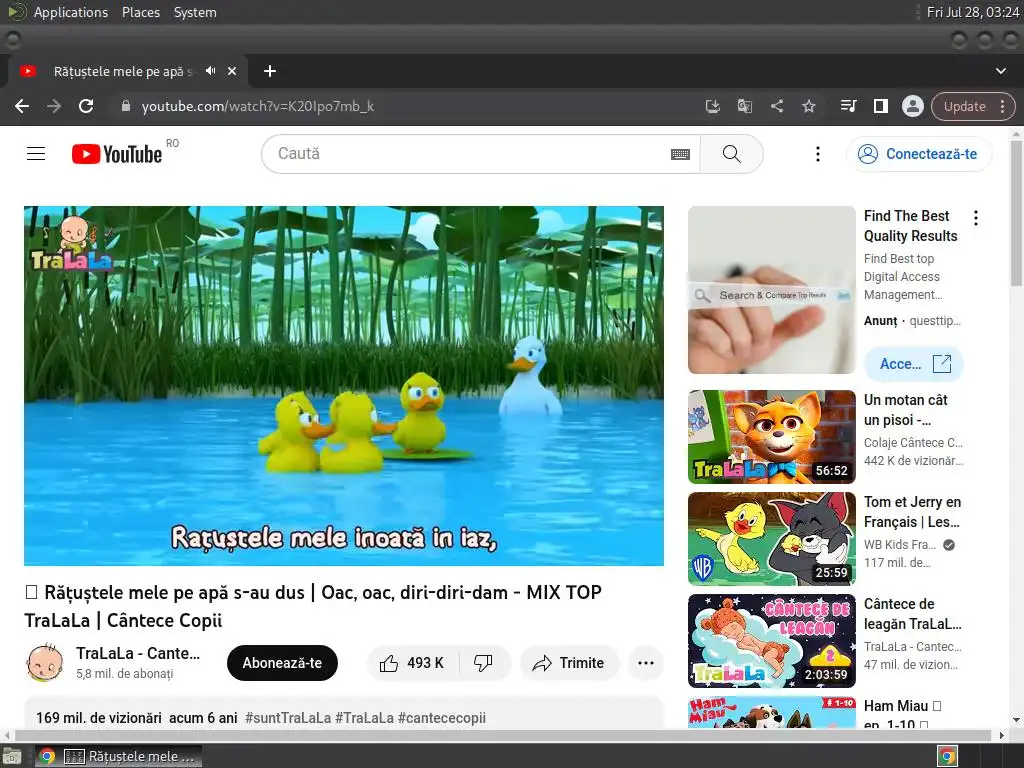This screenshot has height=768, width=1024.
Task: Open the Ham Miau video thumbnail
Action: [x=771, y=712]
